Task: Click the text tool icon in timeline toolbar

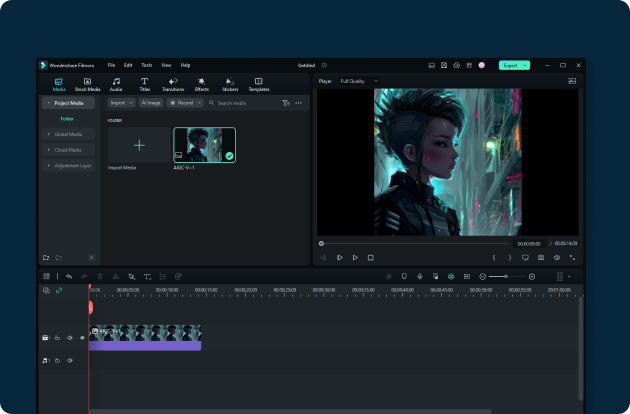Action: pyautogui.click(x=147, y=277)
